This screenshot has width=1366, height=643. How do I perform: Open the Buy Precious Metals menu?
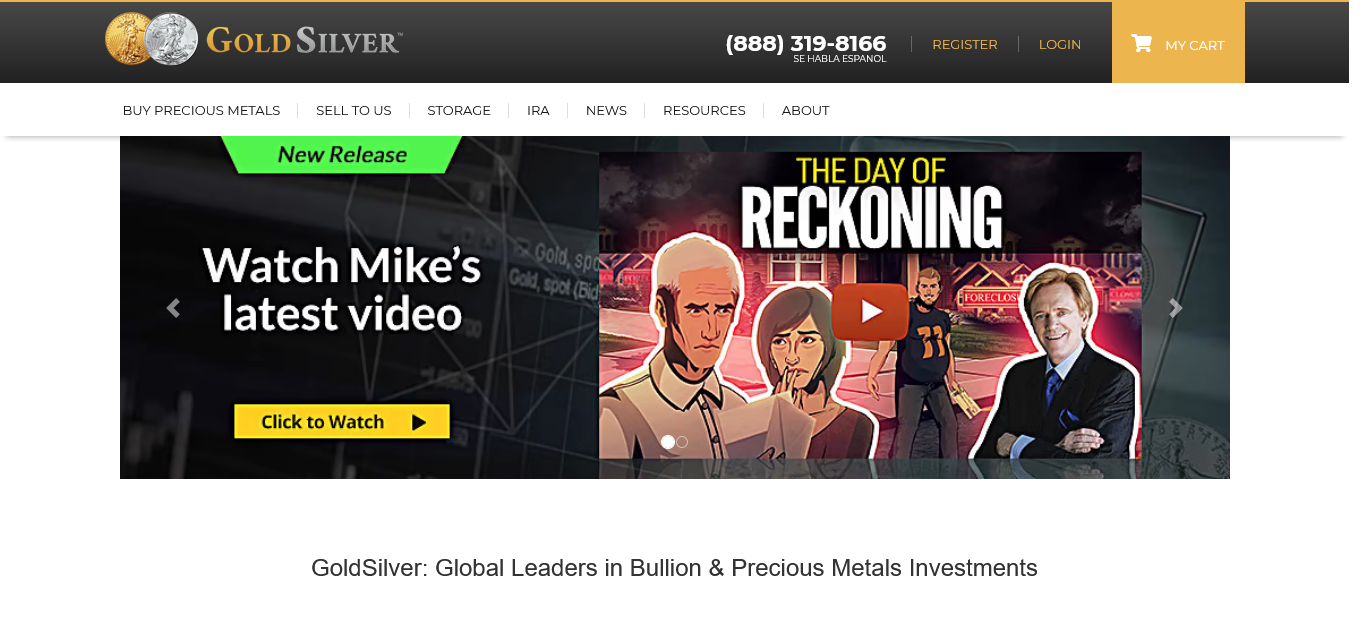(x=201, y=110)
